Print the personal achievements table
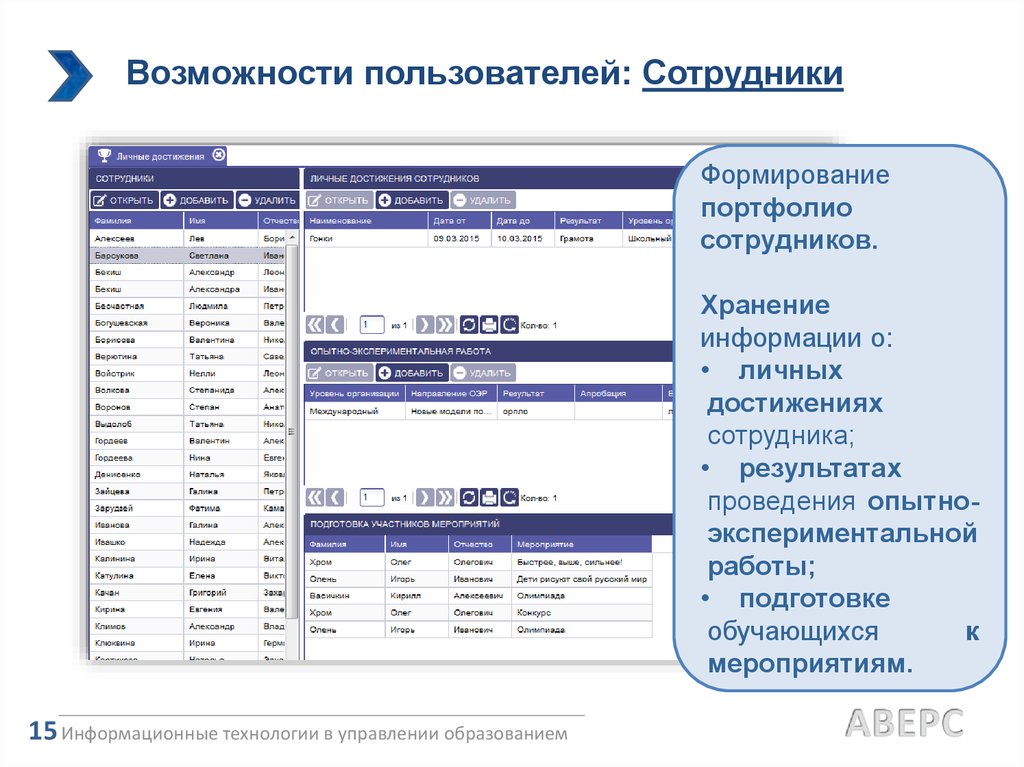The height and width of the screenshot is (767, 1024). coord(489,325)
